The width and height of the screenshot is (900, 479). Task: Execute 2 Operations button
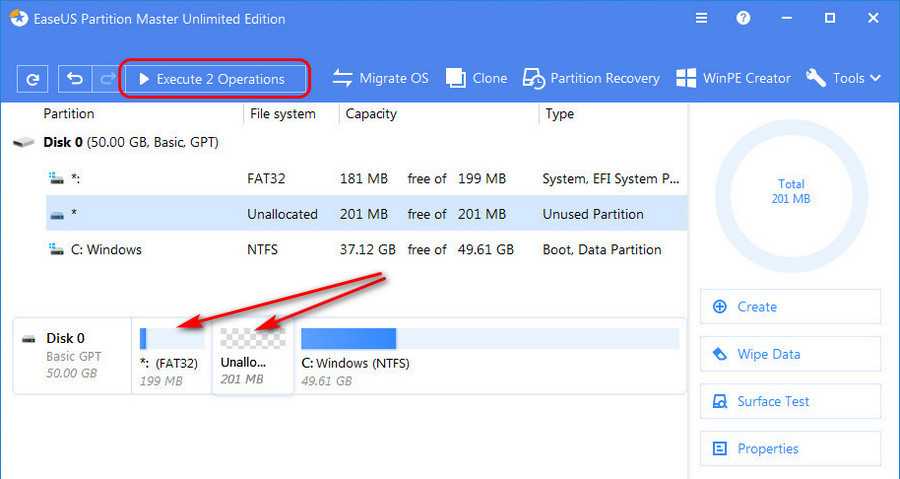tap(215, 79)
